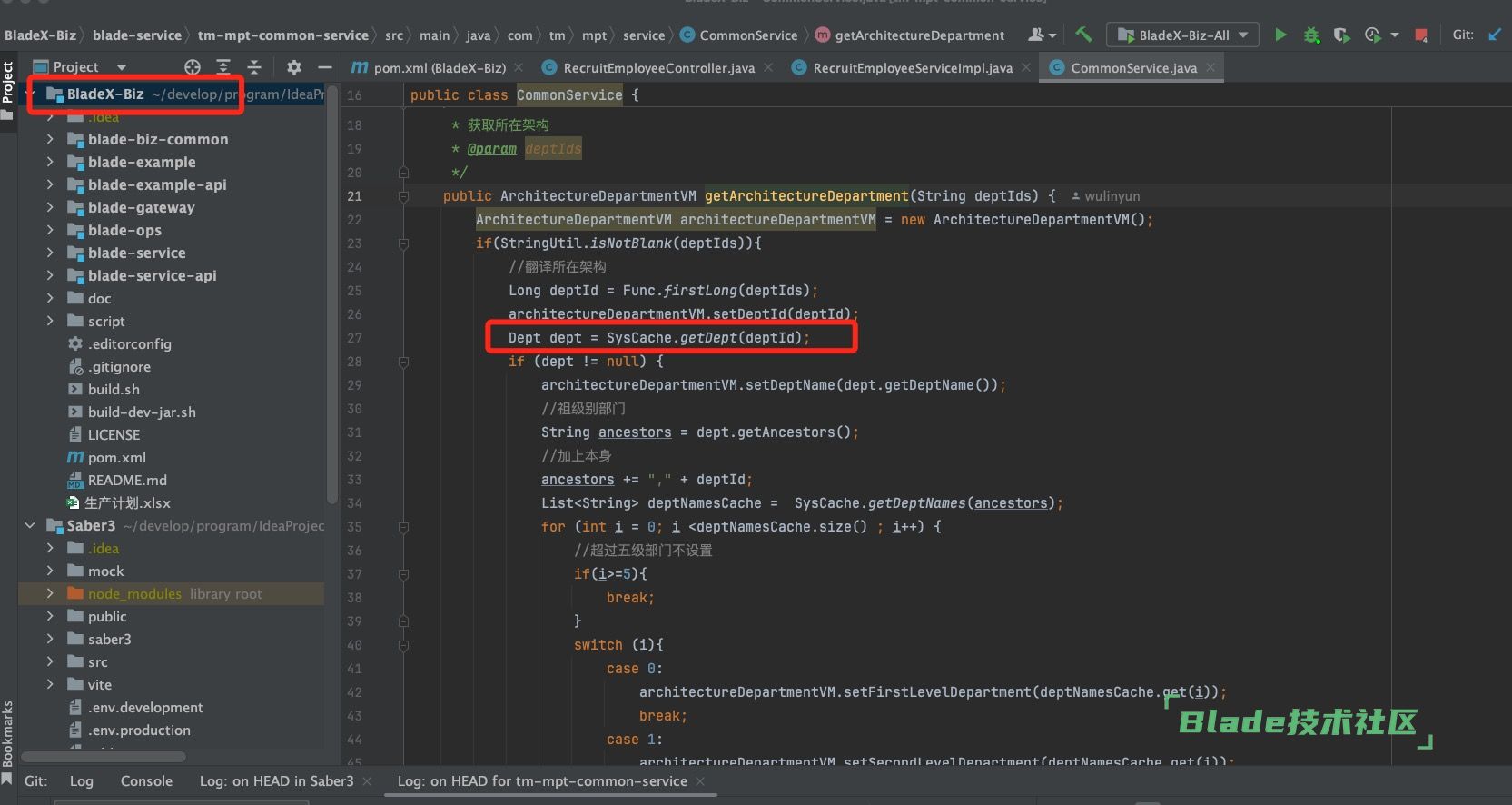The width and height of the screenshot is (1512, 805).
Task: Expand the blade-service-api module chevron
Action: (x=50, y=275)
